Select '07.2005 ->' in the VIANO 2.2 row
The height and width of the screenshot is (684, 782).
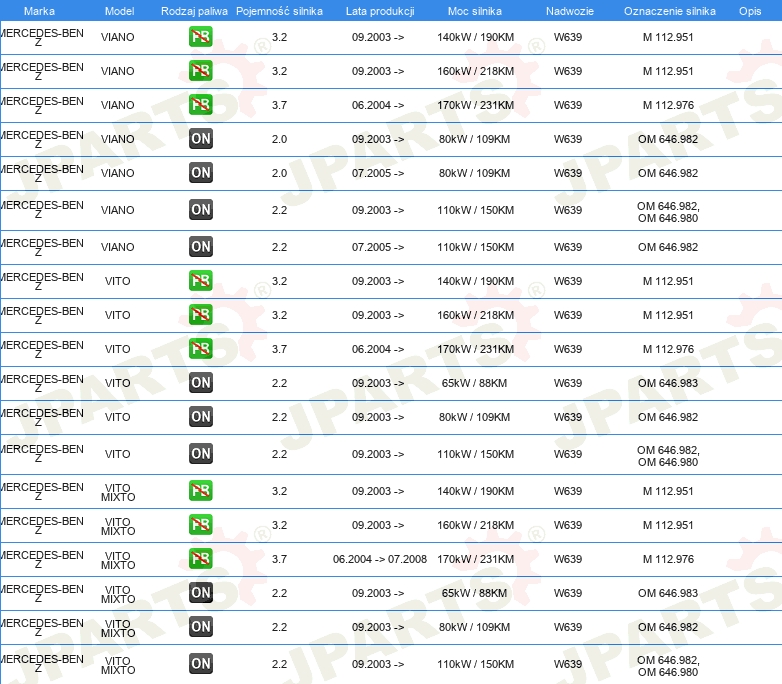(x=378, y=247)
